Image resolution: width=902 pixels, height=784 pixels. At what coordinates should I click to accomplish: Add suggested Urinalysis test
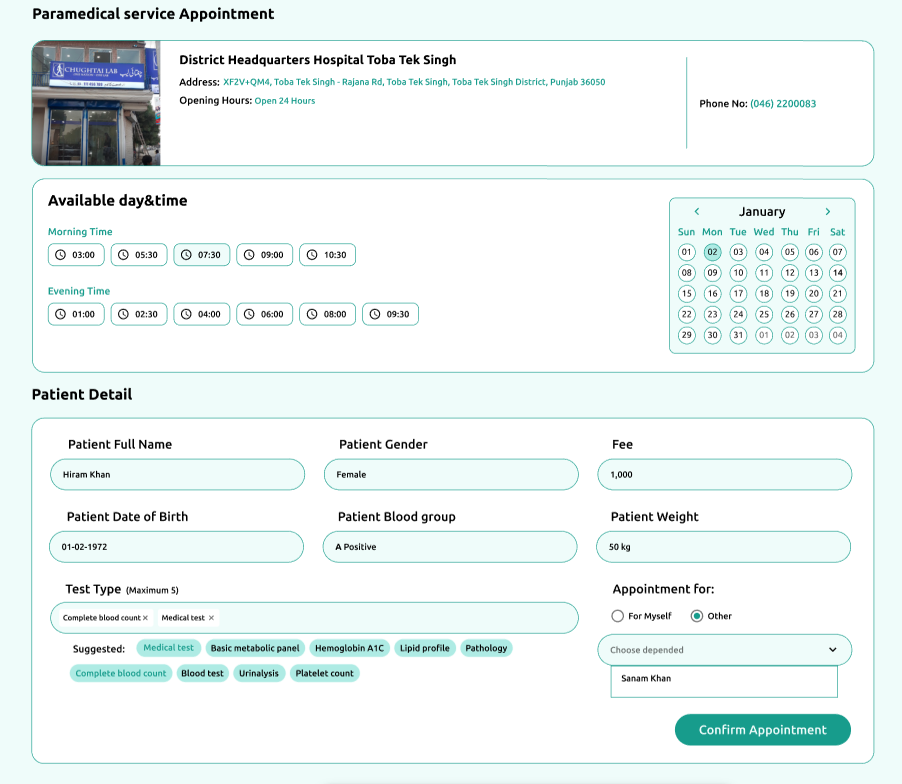coord(259,674)
